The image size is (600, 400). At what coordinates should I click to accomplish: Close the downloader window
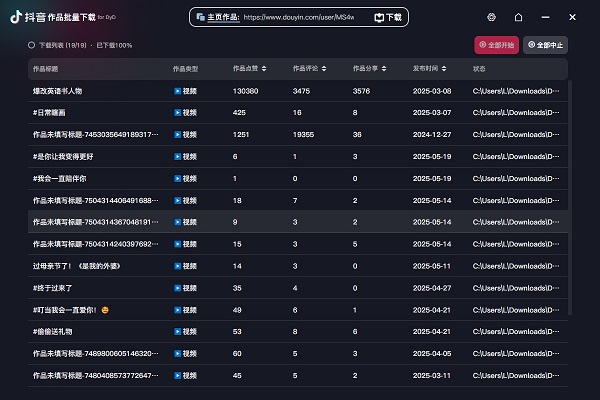click(572, 17)
